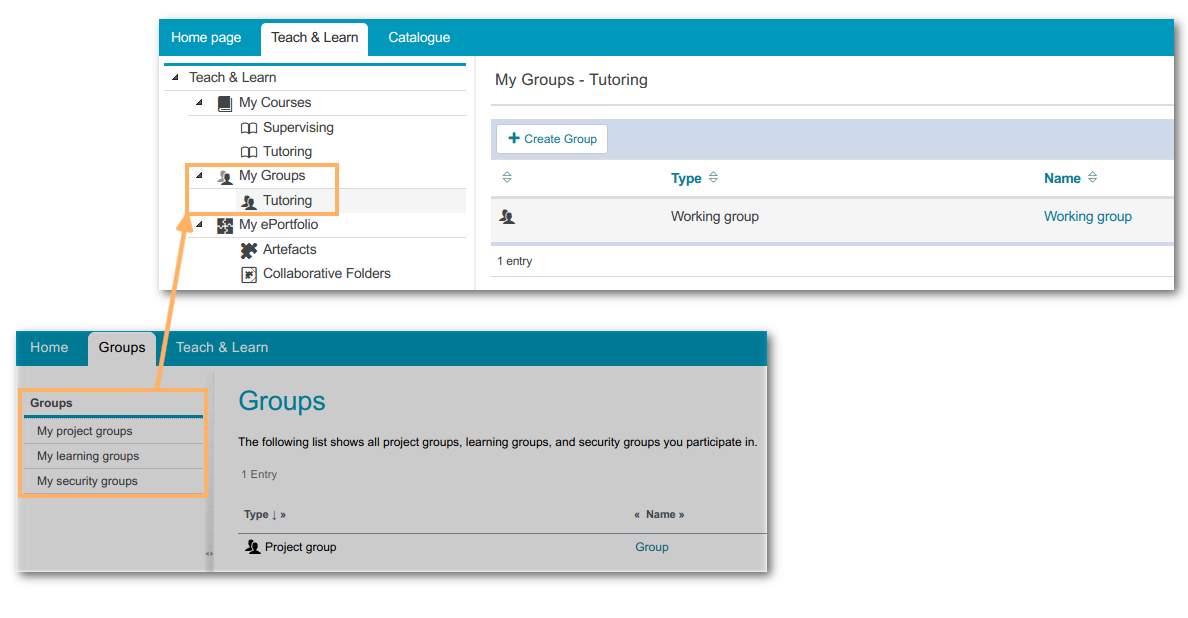The height and width of the screenshot is (618, 1188).
Task: Click the Supervising open-book icon
Action: point(249,128)
